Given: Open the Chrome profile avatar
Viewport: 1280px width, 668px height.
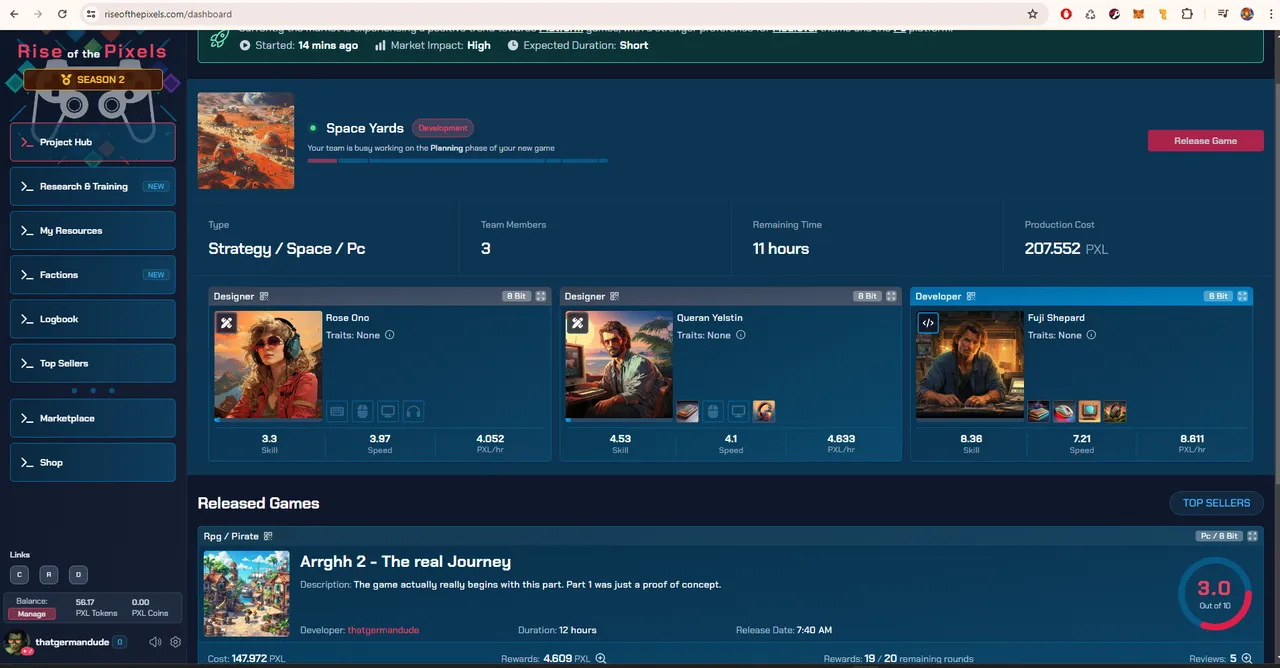Looking at the screenshot, I should (x=1246, y=14).
